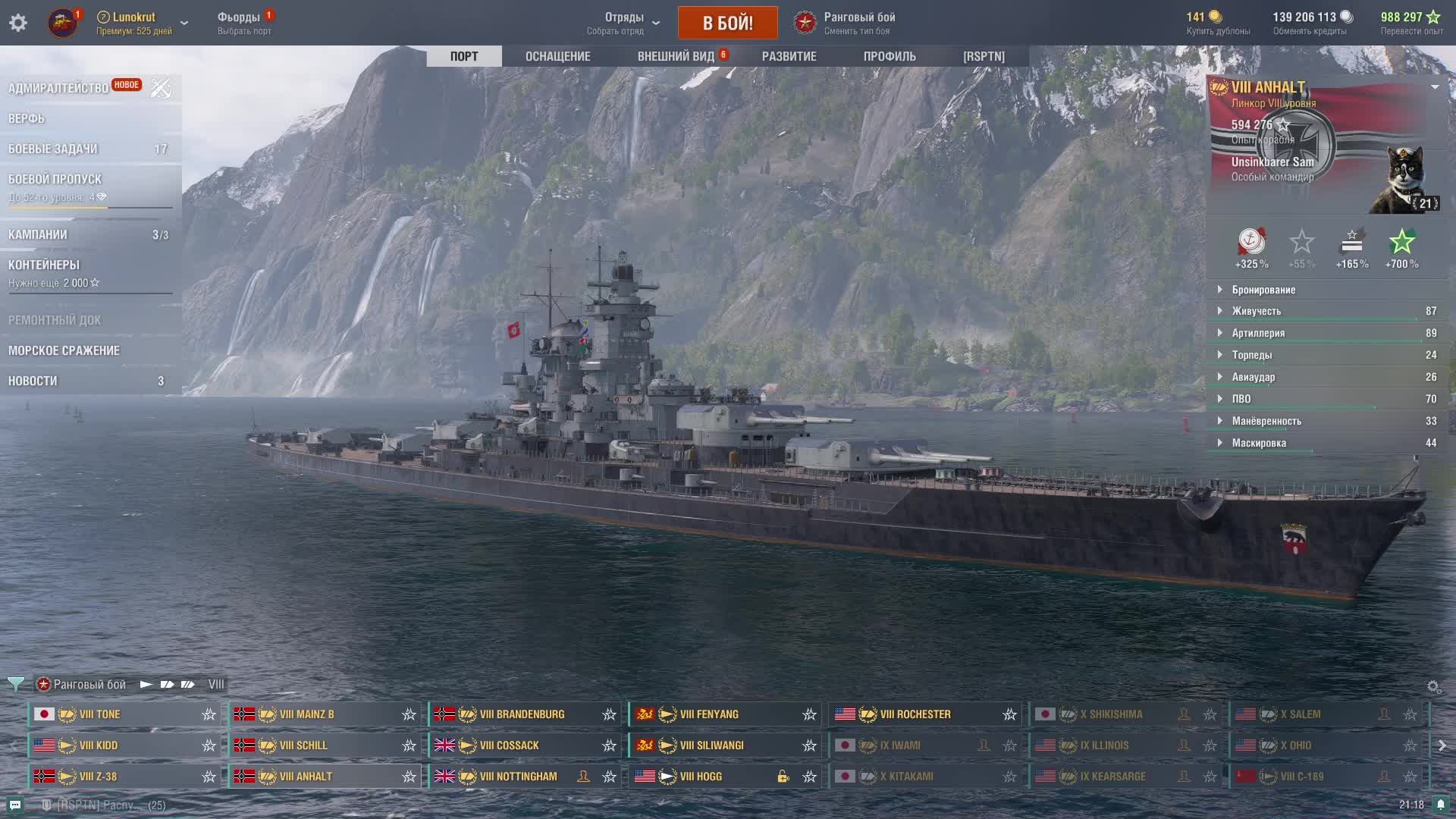The width and height of the screenshot is (1456, 819).
Task: Switch to the РАЗВИТИЕ tab
Action: tap(789, 56)
